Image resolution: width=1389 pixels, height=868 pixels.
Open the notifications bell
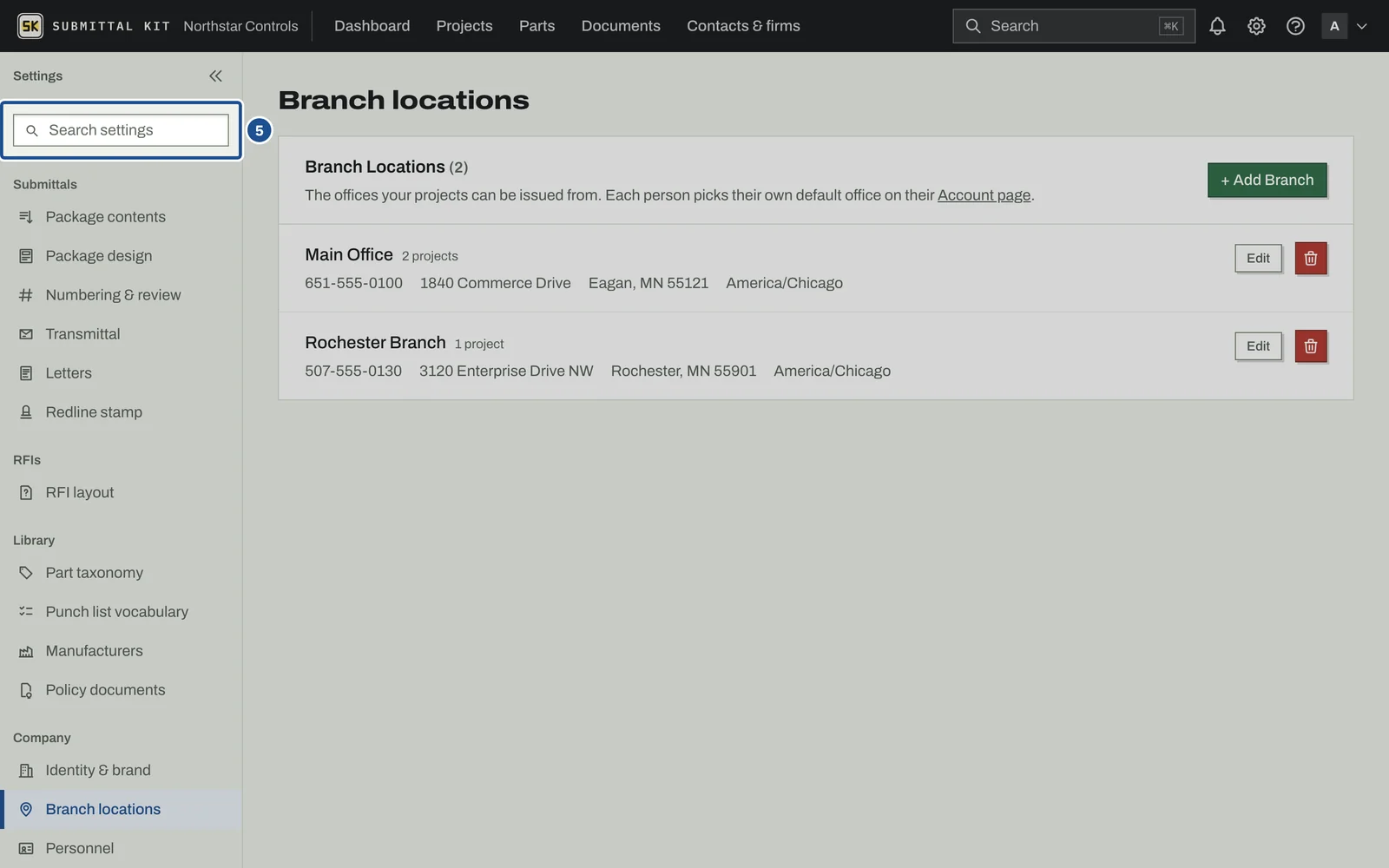1217,26
